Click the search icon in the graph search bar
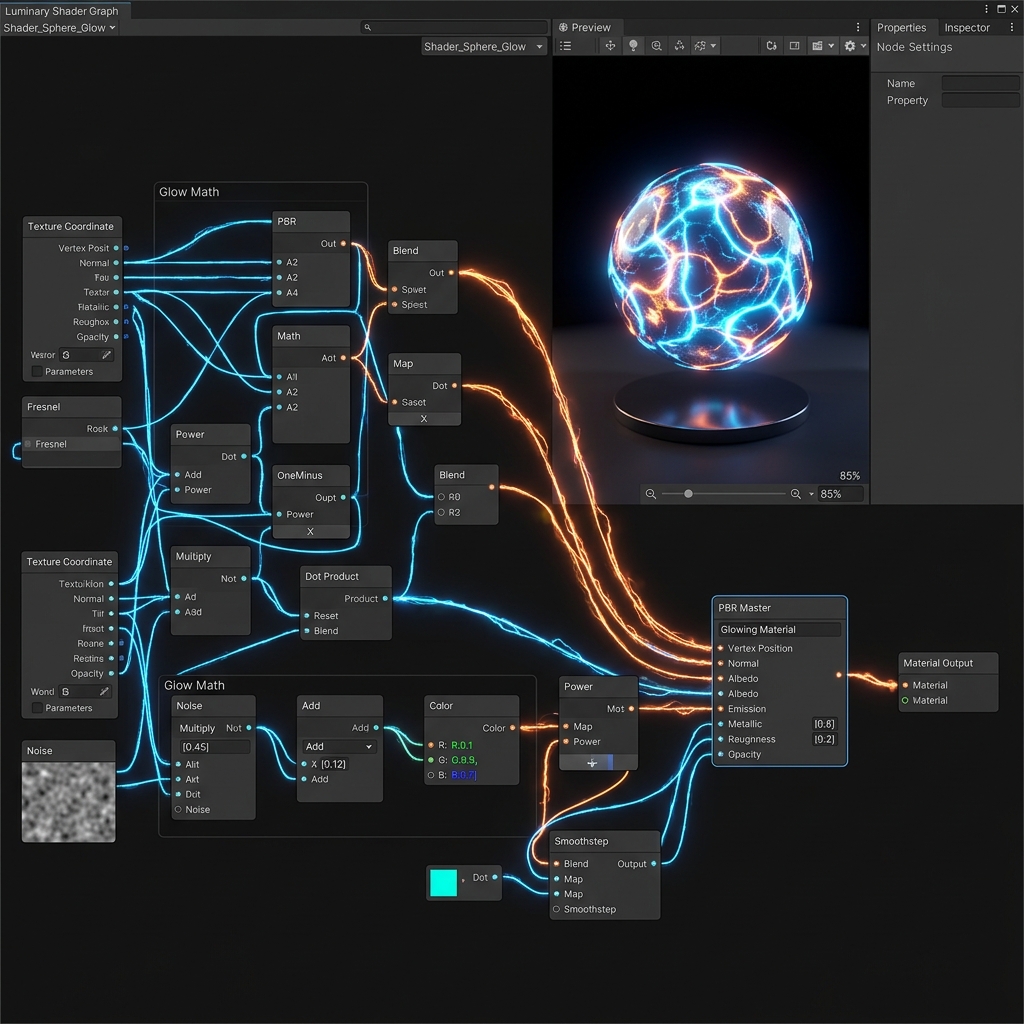 pos(367,27)
